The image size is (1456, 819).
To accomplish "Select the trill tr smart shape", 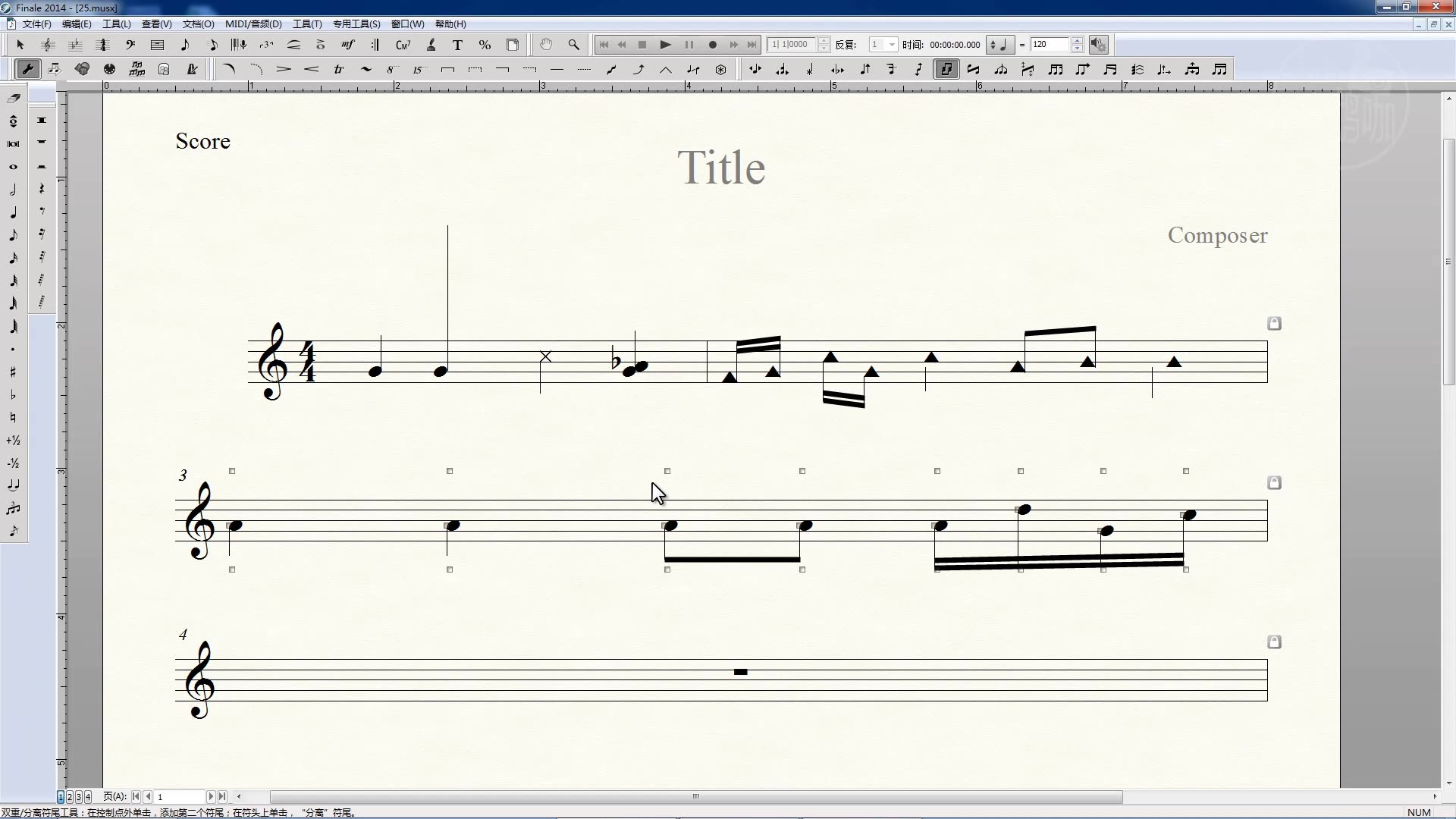I will [x=338, y=70].
